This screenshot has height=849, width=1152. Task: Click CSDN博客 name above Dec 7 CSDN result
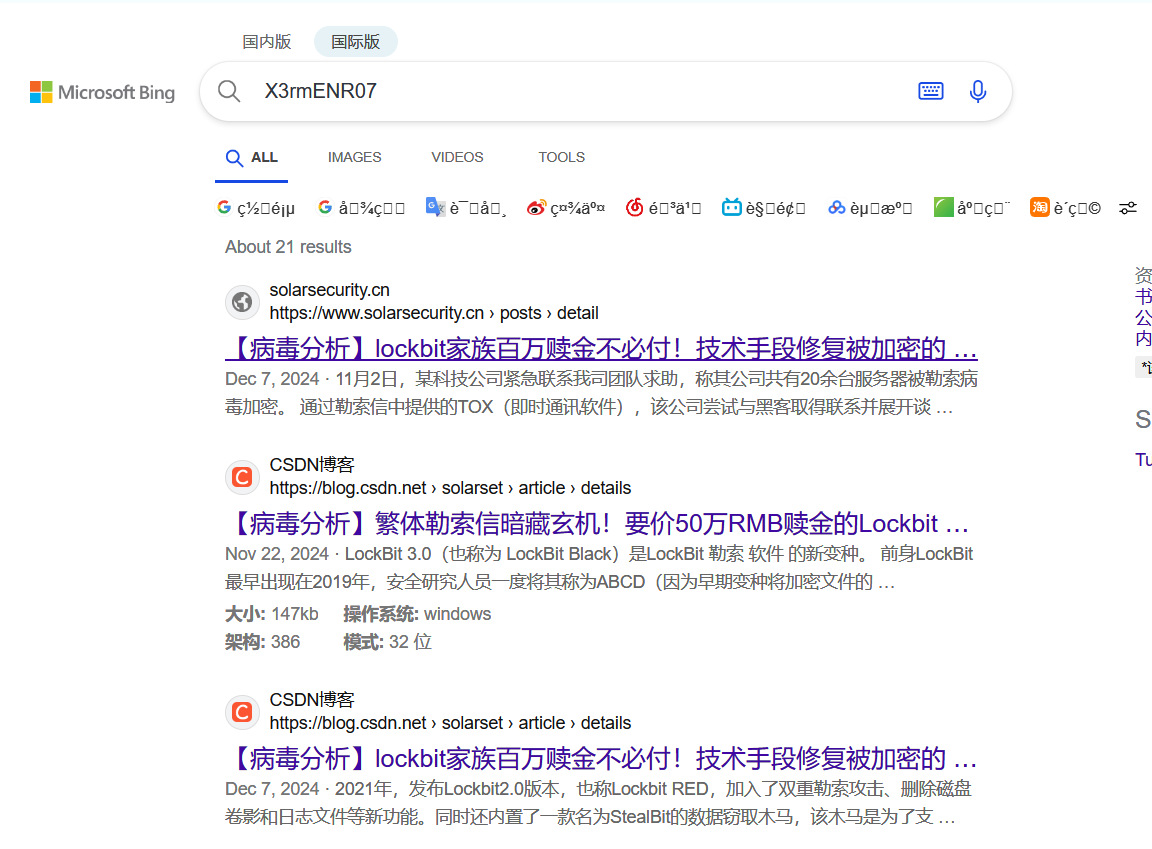coord(312,700)
